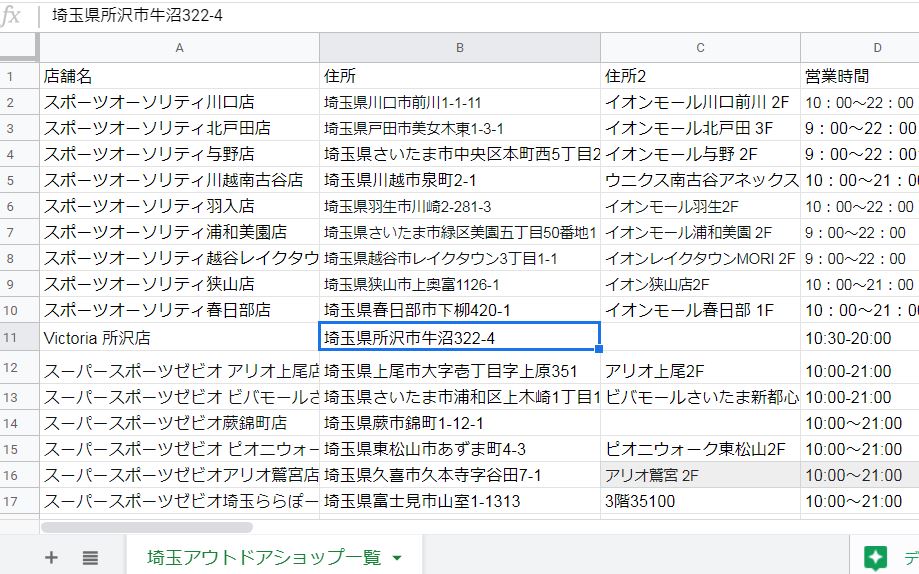Select cell イオンモール浦和美園 2F
The width and height of the screenshot is (919, 574).
pyautogui.click(x=700, y=232)
